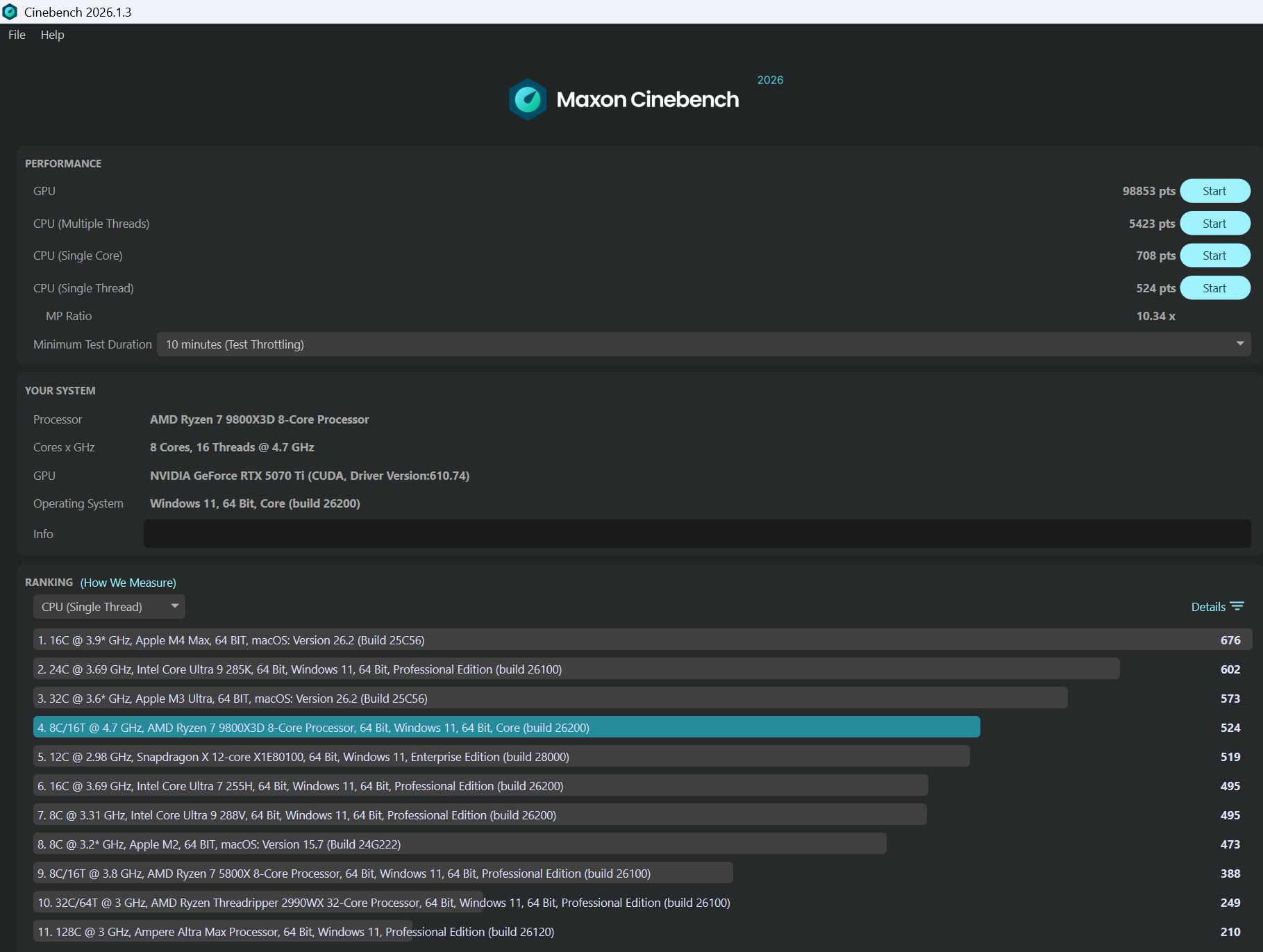
Task: Click the YOUR SYSTEM section heading
Action: 60,391
